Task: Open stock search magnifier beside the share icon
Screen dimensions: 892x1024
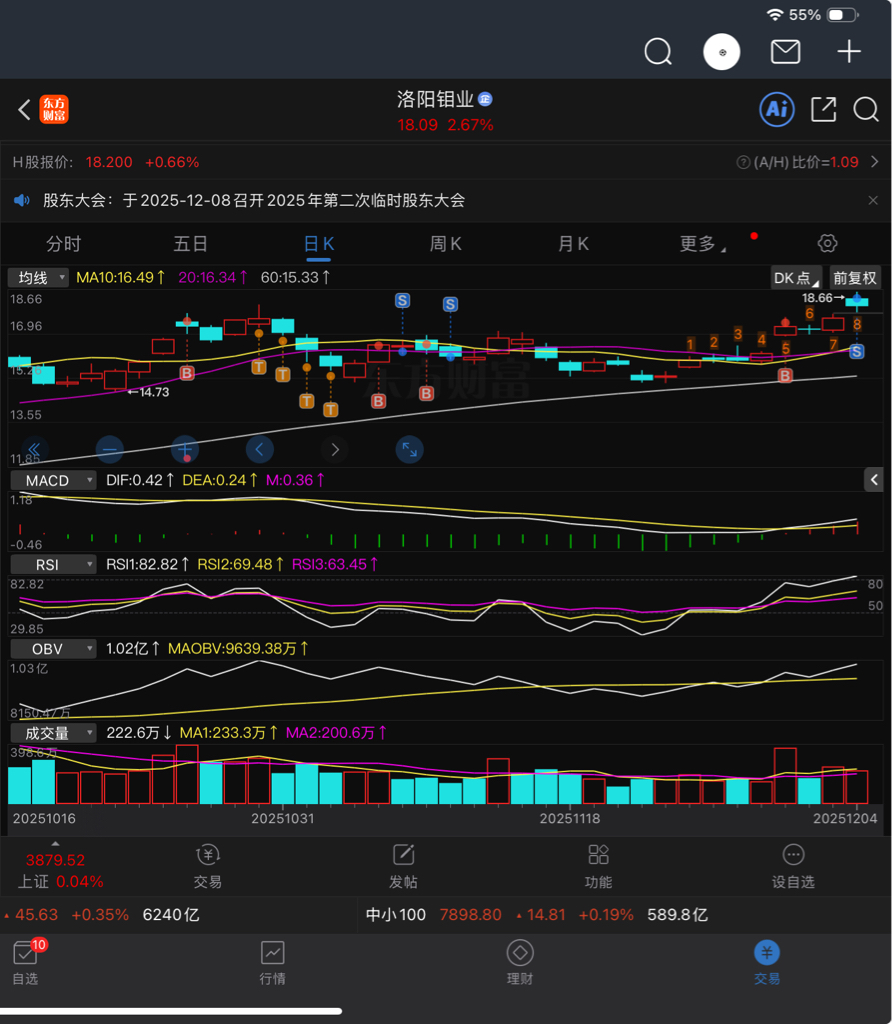Action: pos(866,109)
